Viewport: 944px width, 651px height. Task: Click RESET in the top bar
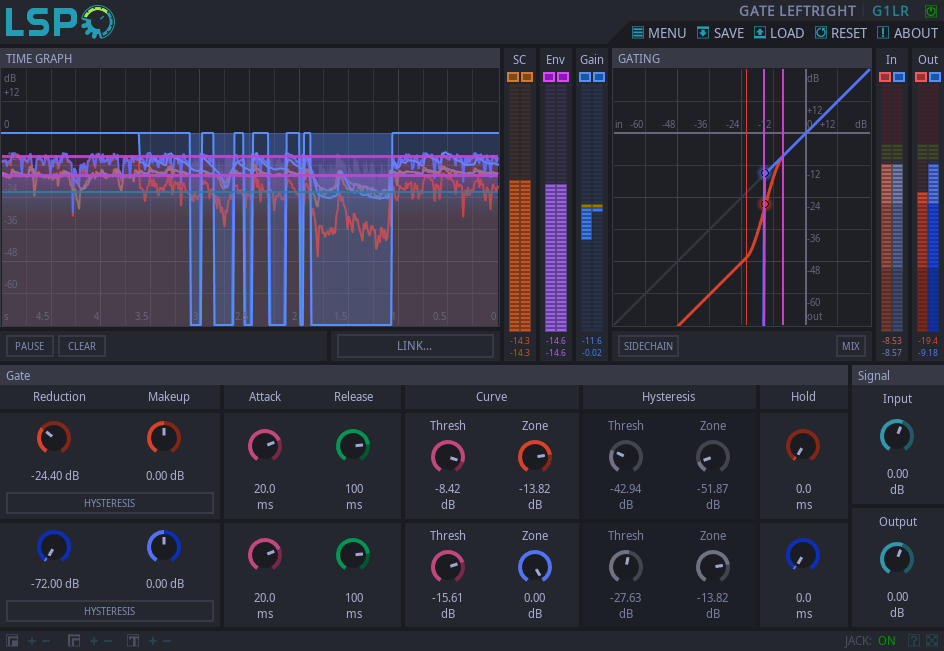(x=840, y=33)
